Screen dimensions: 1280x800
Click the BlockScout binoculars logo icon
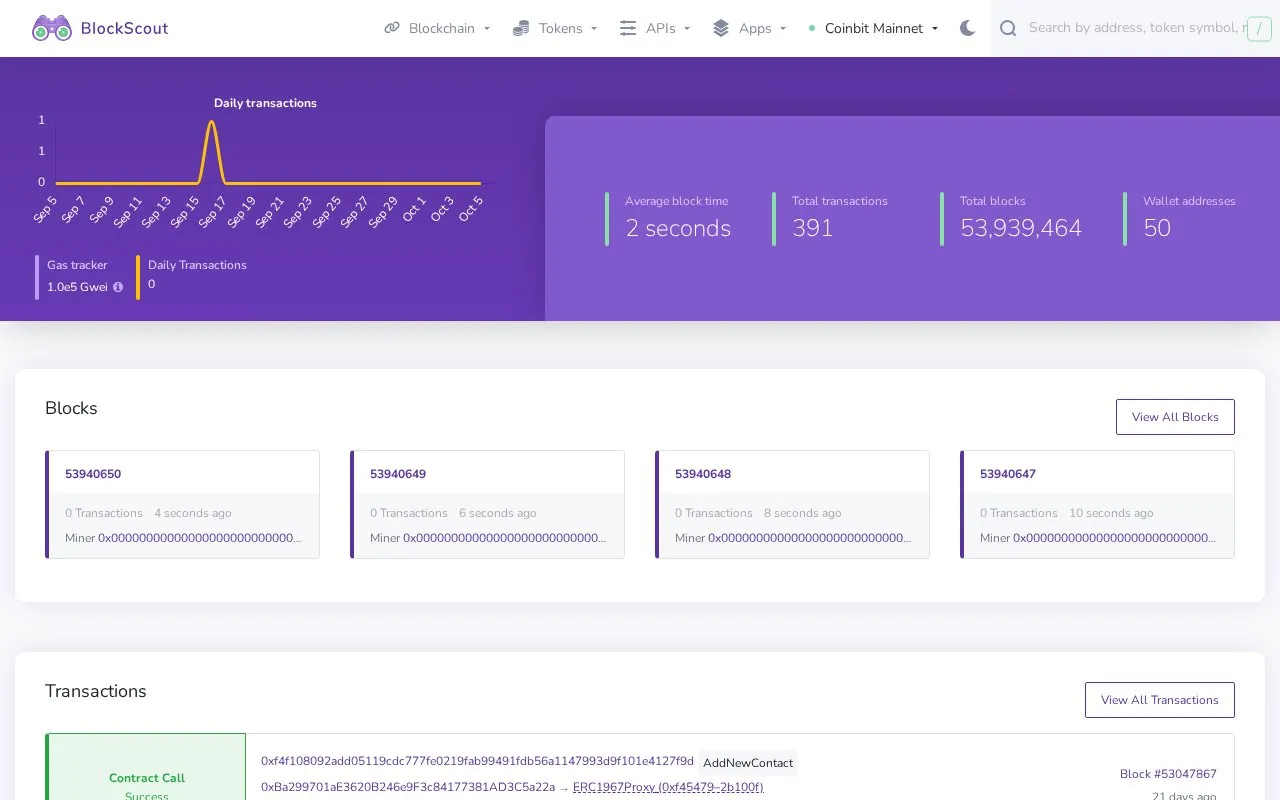coord(52,28)
